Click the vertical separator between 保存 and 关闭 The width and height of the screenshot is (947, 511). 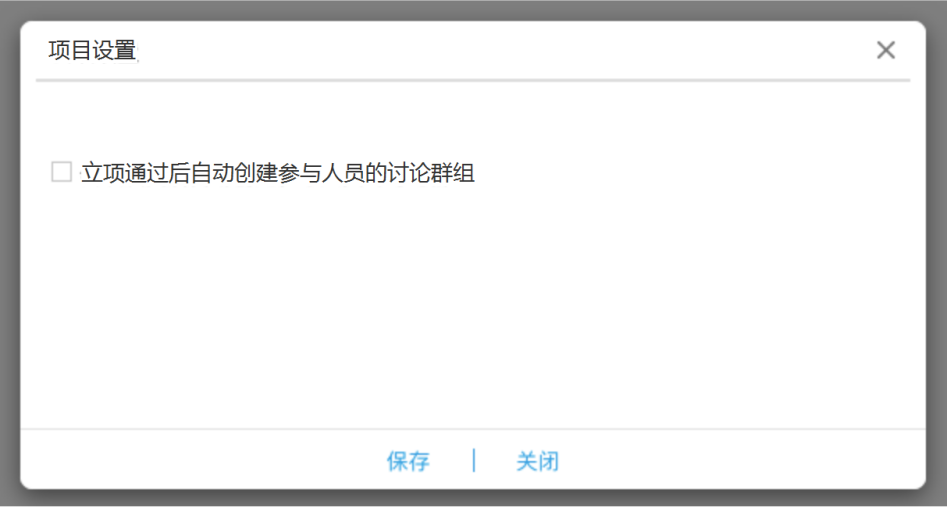pyautogui.click(x=474, y=460)
